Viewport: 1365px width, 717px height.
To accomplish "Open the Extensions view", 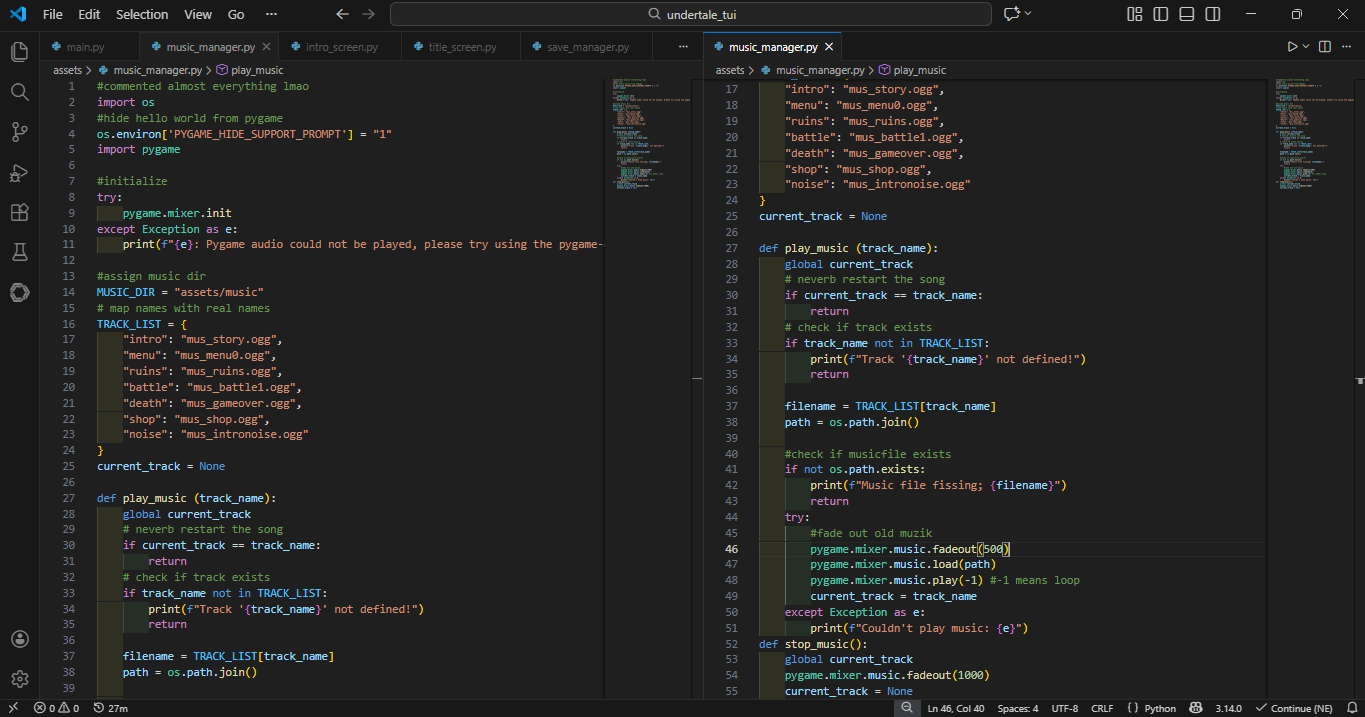I will click(x=19, y=212).
